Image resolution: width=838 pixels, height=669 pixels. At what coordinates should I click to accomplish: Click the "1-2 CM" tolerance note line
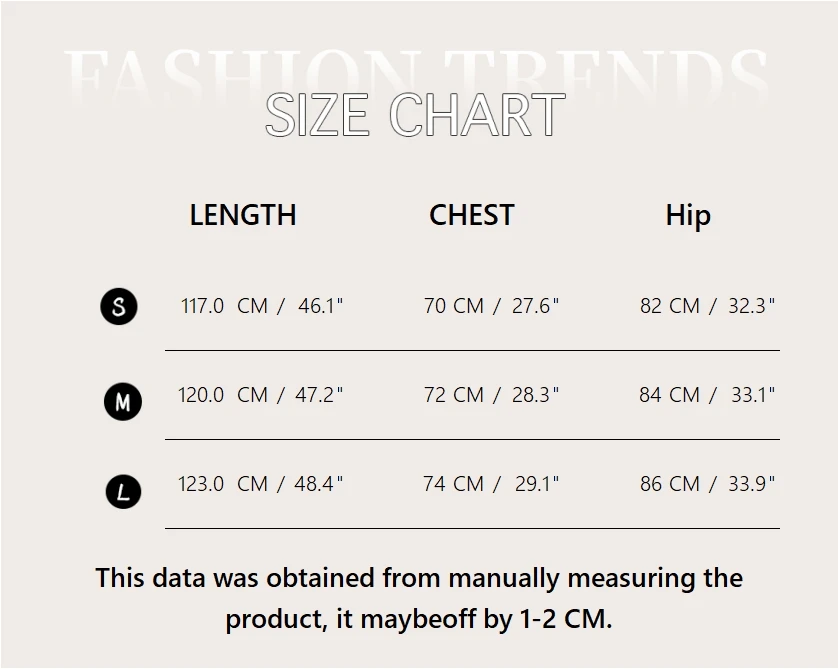(x=419, y=619)
